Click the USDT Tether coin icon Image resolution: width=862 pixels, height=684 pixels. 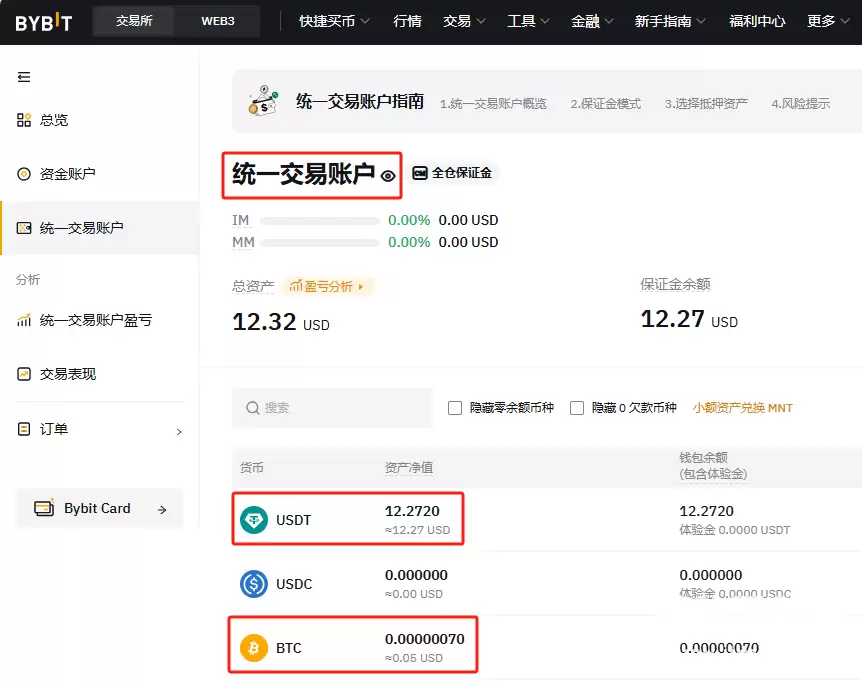(x=254, y=519)
